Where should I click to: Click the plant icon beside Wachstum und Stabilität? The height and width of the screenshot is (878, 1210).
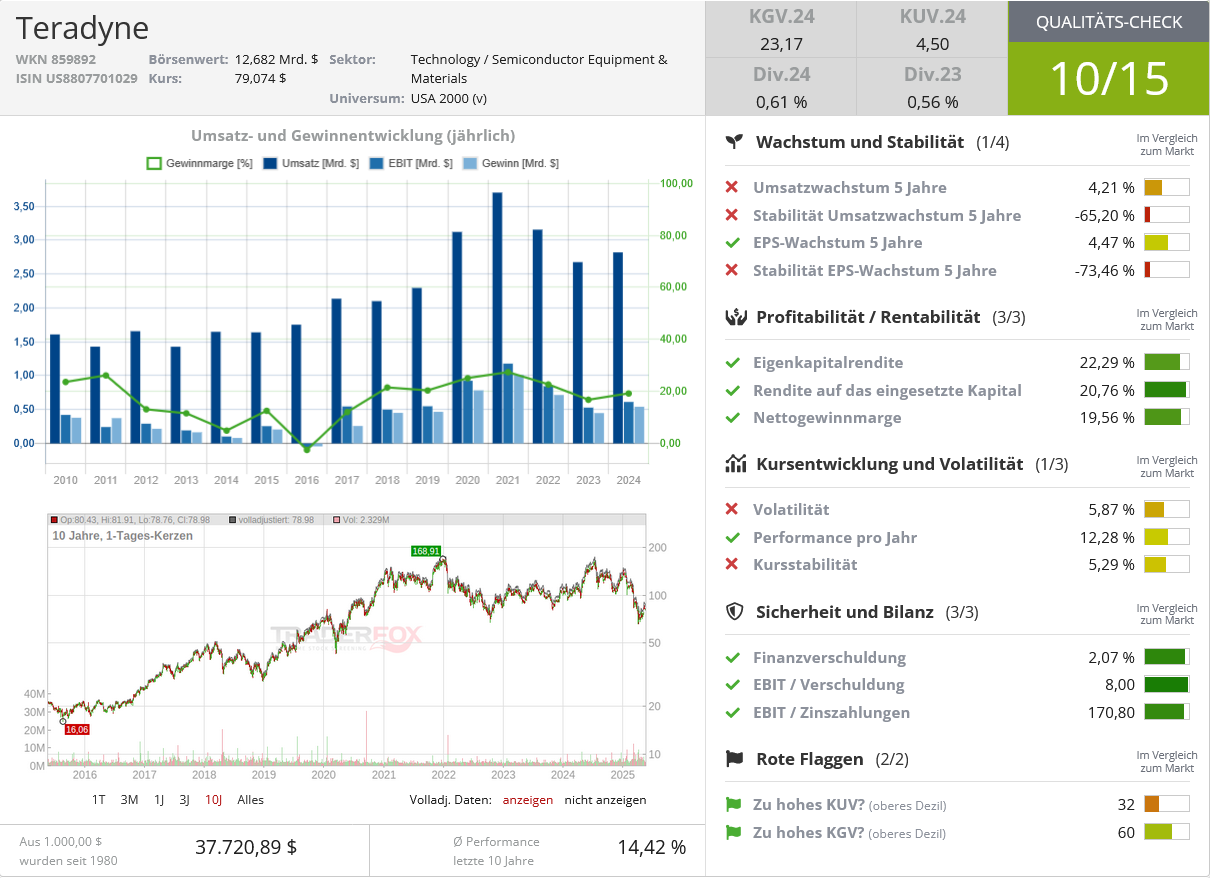click(735, 142)
